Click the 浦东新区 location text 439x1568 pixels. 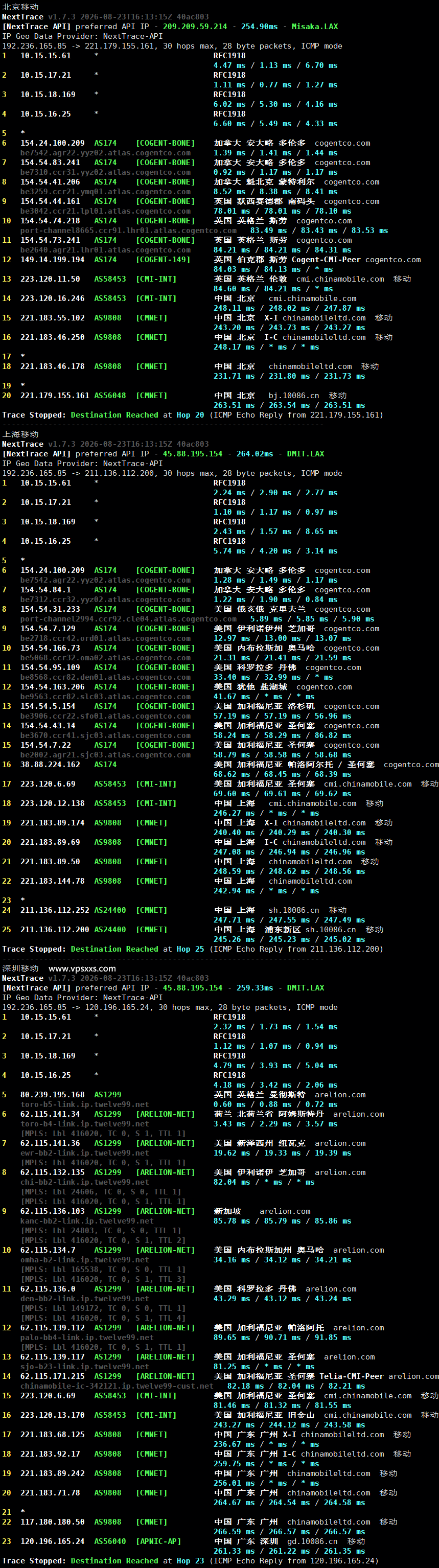(x=283, y=930)
